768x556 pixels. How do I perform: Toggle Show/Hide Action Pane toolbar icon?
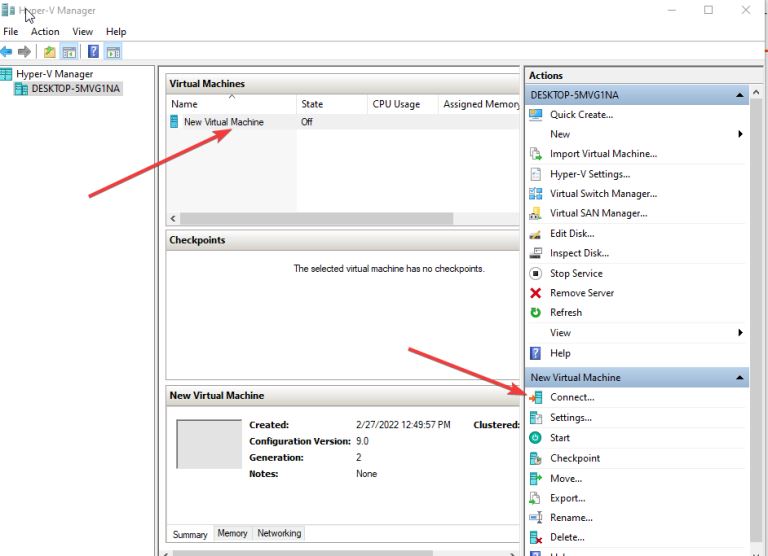(x=113, y=51)
